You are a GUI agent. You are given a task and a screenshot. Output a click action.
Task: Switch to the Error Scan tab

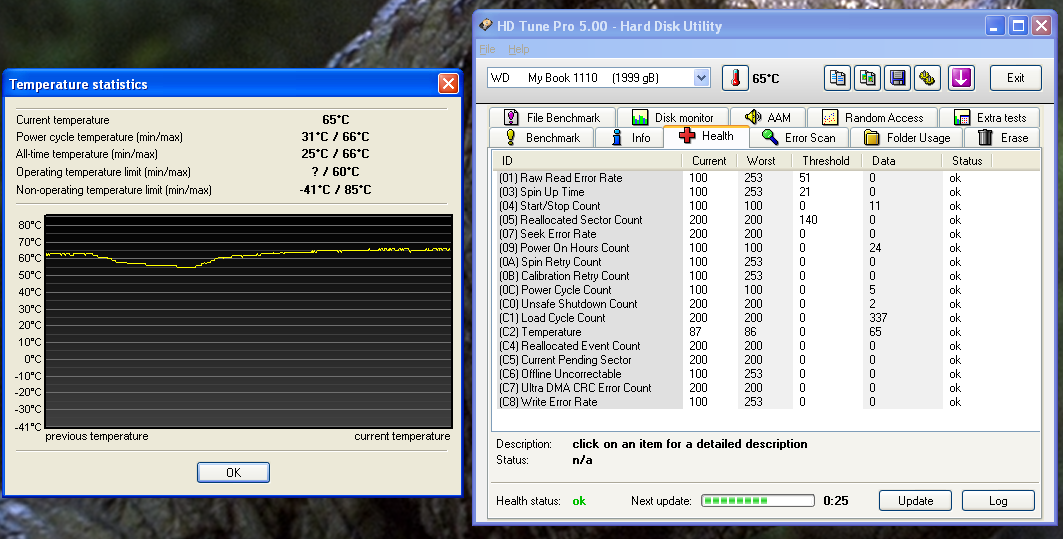click(x=799, y=138)
